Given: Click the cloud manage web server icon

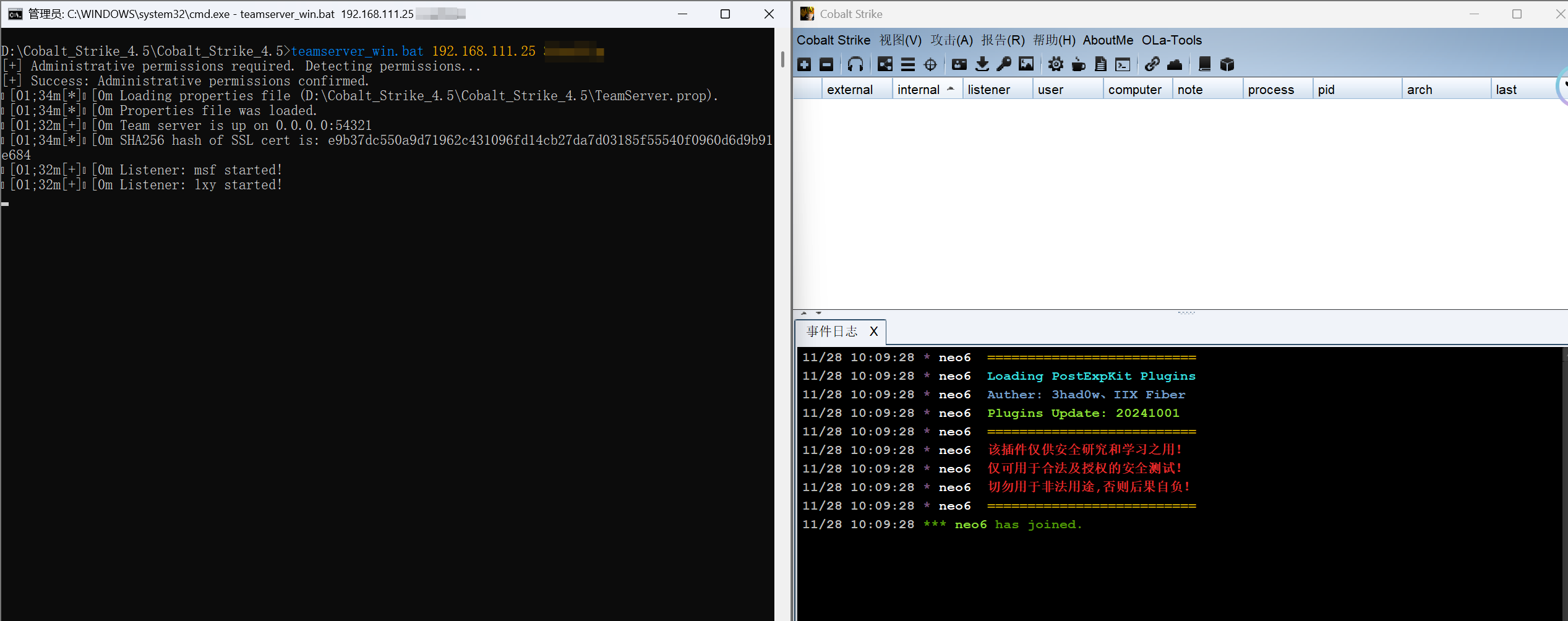Looking at the screenshot, I should click(x=1175, y=64).
